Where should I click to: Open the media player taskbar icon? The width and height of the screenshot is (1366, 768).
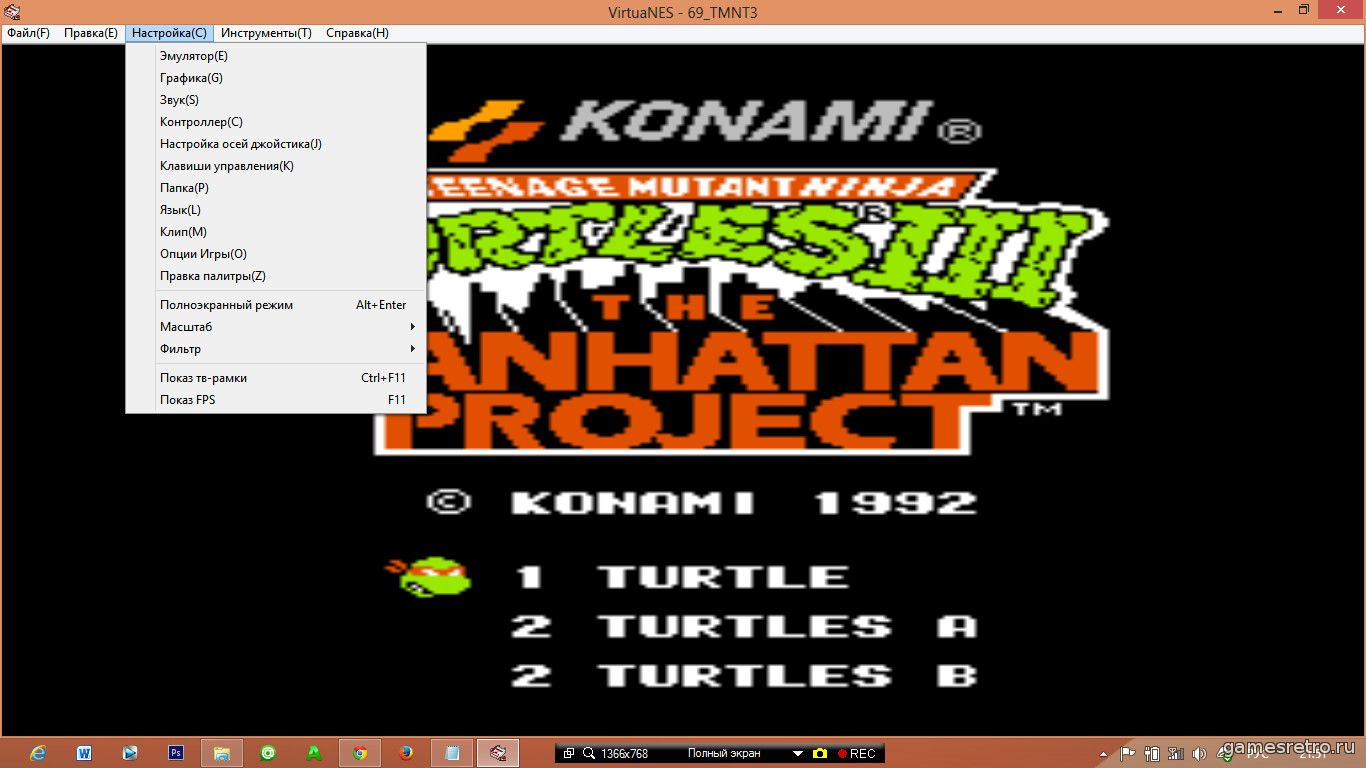coord(130,752)
